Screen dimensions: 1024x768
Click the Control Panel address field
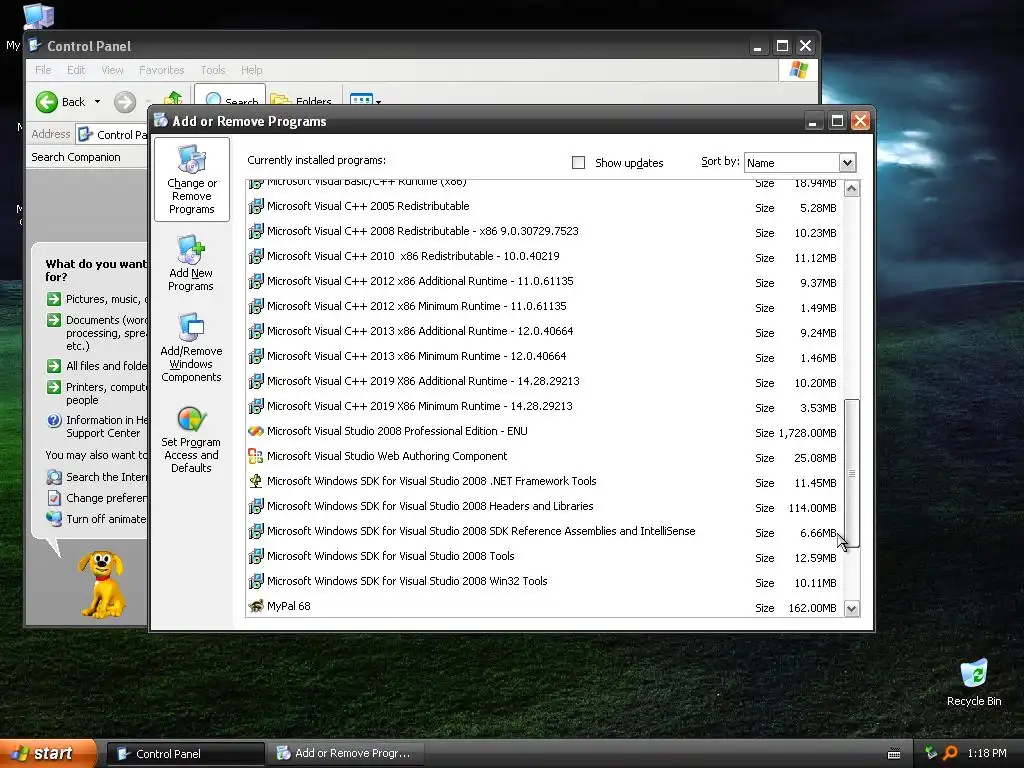112,135
